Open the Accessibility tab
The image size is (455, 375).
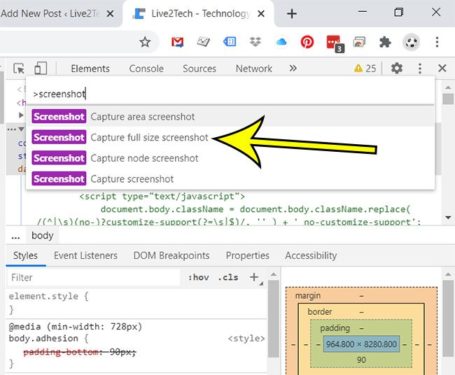coord(311,255)
